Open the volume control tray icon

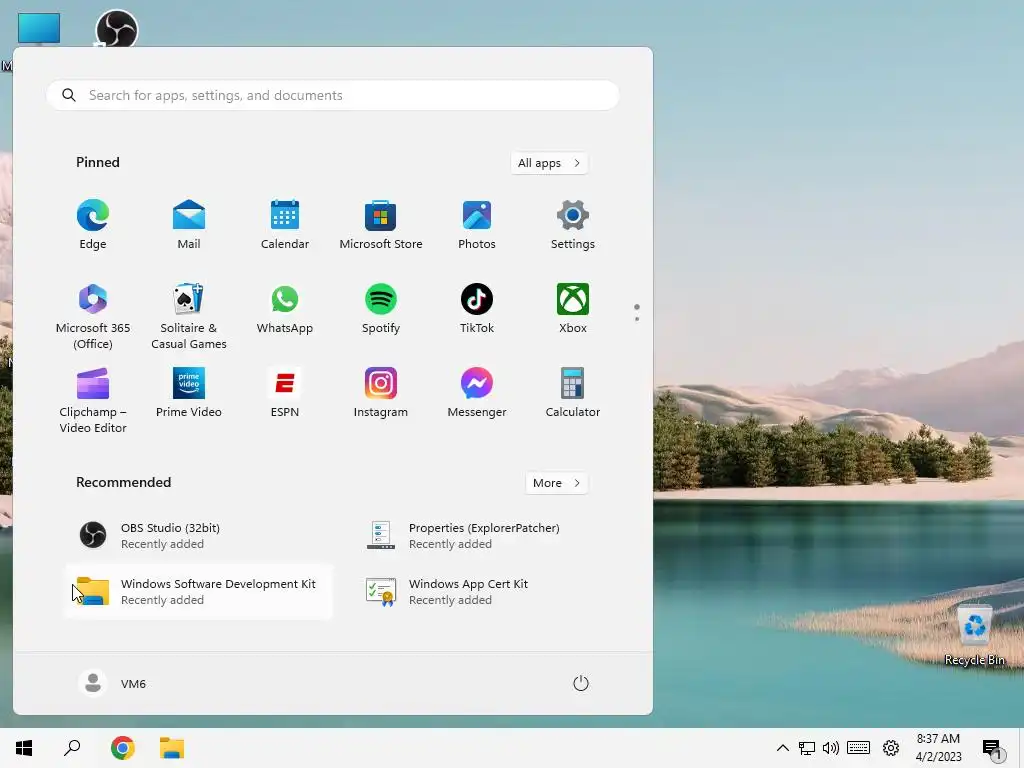tap(831, 748)
